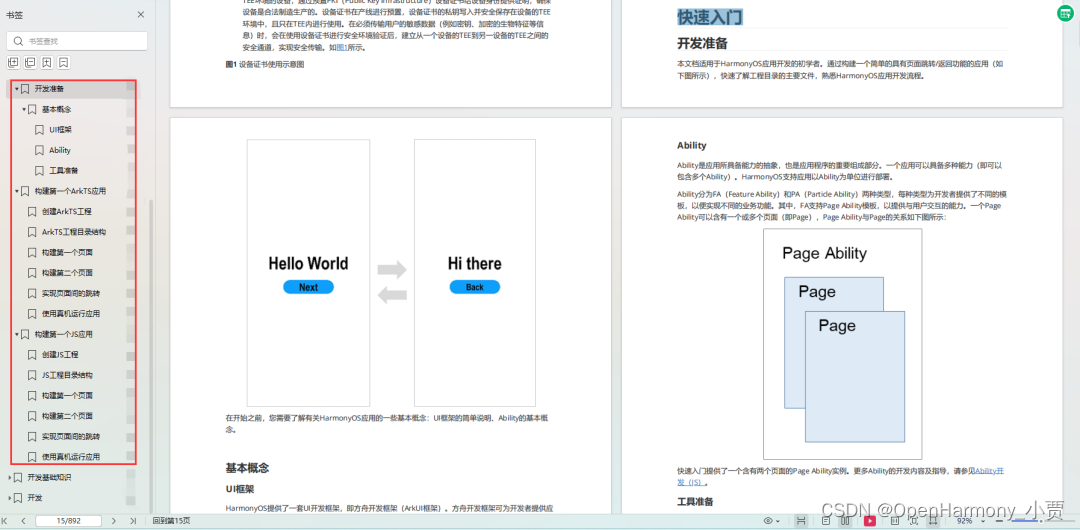The height and width of the screenshot is (530, 1080).
Task: Open the 创建JS工程 bookmark
Action: (60, 355)
